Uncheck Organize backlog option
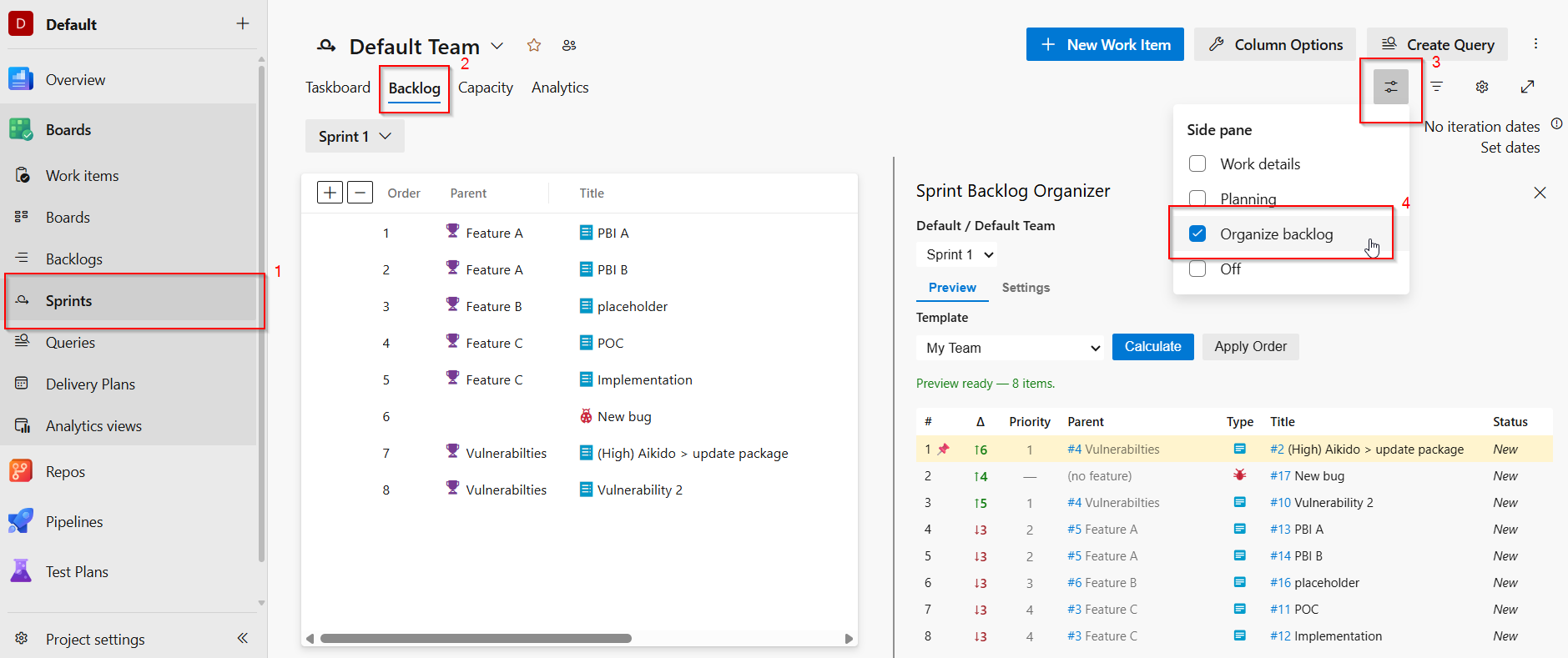 [1197, 234]
